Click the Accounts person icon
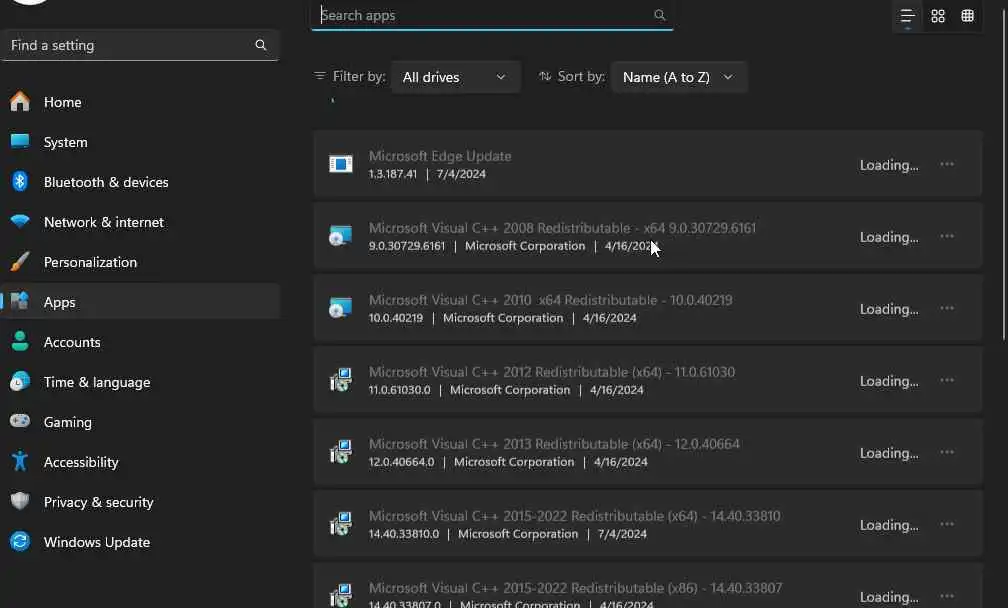This screenshot has height=608, width=1008. 20,341
